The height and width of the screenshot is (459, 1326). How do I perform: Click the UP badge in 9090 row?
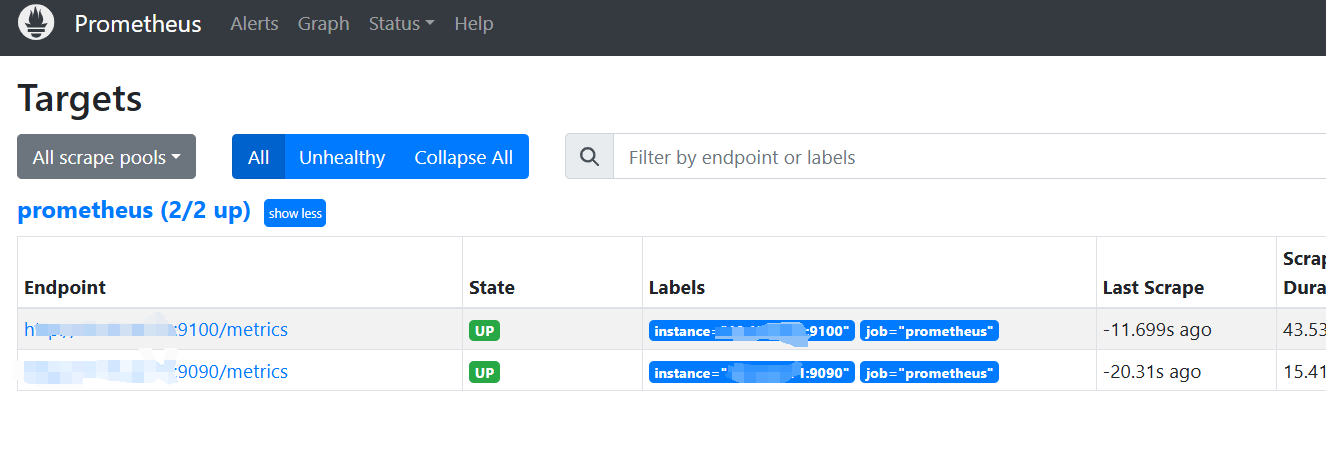click(x=484, y=372)
